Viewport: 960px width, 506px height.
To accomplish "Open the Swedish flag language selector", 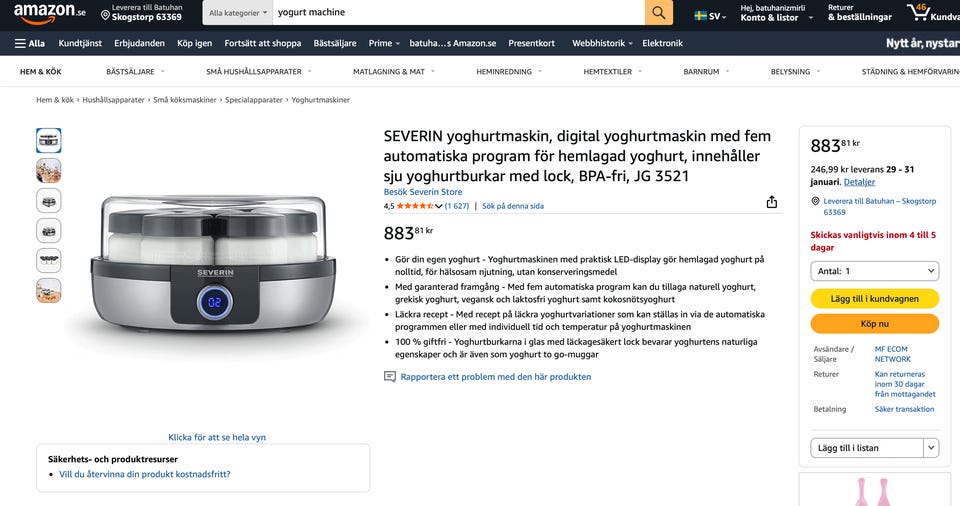I will [710, 16].
